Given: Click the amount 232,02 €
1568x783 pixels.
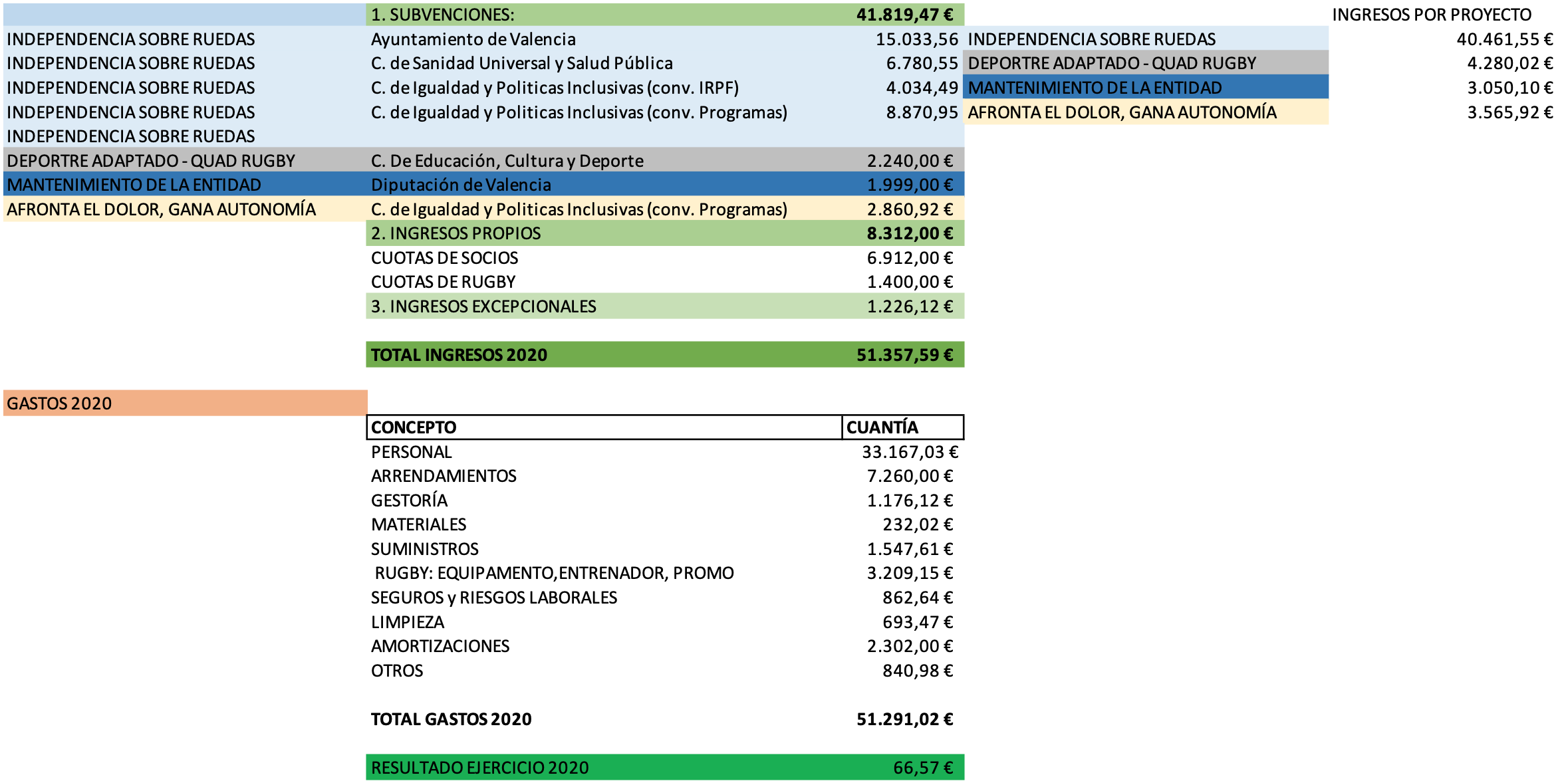Looking at the screenshot, I should coord(918,524).
